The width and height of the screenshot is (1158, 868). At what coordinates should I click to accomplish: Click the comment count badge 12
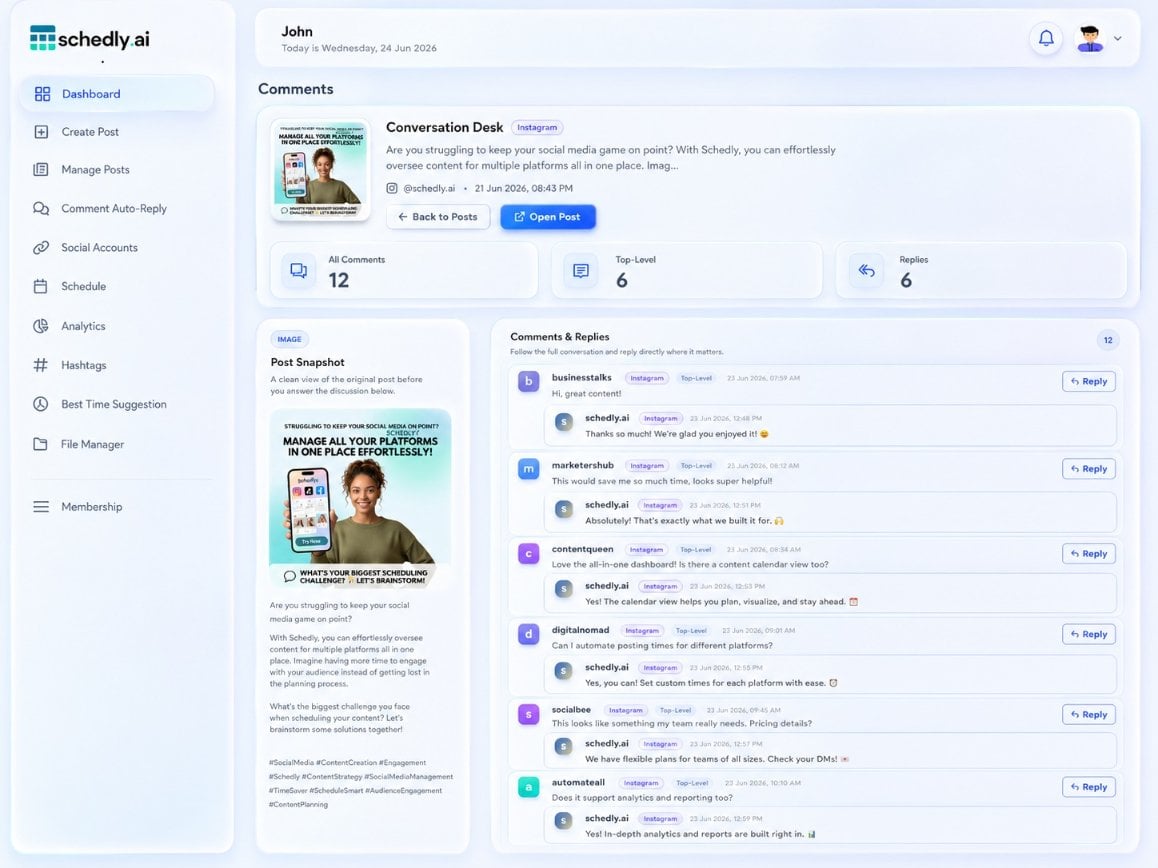pyautogui.click(x=1108, y=340)
